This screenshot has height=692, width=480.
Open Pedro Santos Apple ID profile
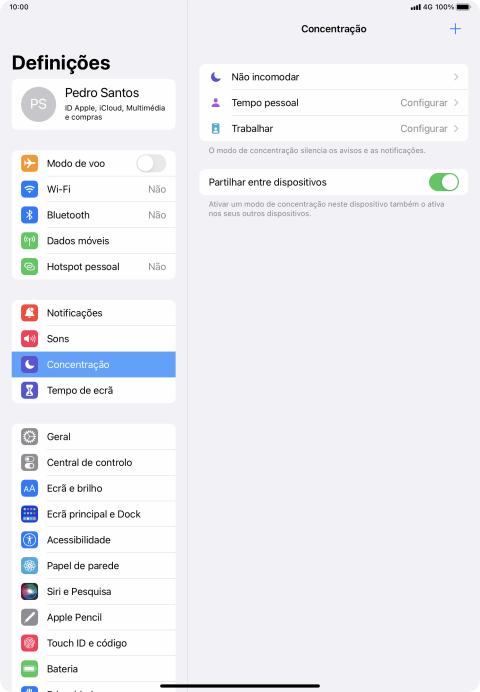coord(94,105)
